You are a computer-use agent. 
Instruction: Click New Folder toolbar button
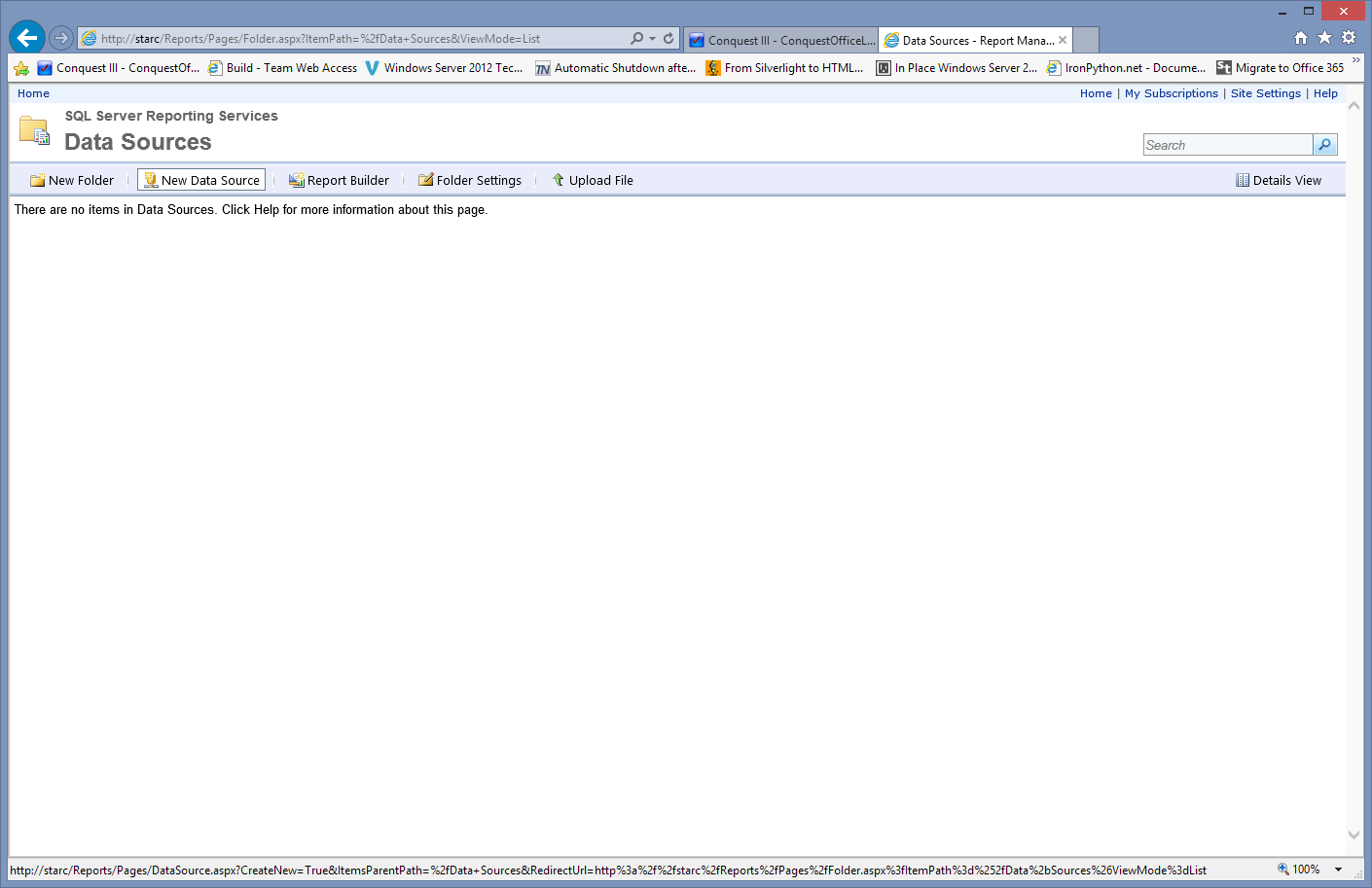click(x=72, y=180)
